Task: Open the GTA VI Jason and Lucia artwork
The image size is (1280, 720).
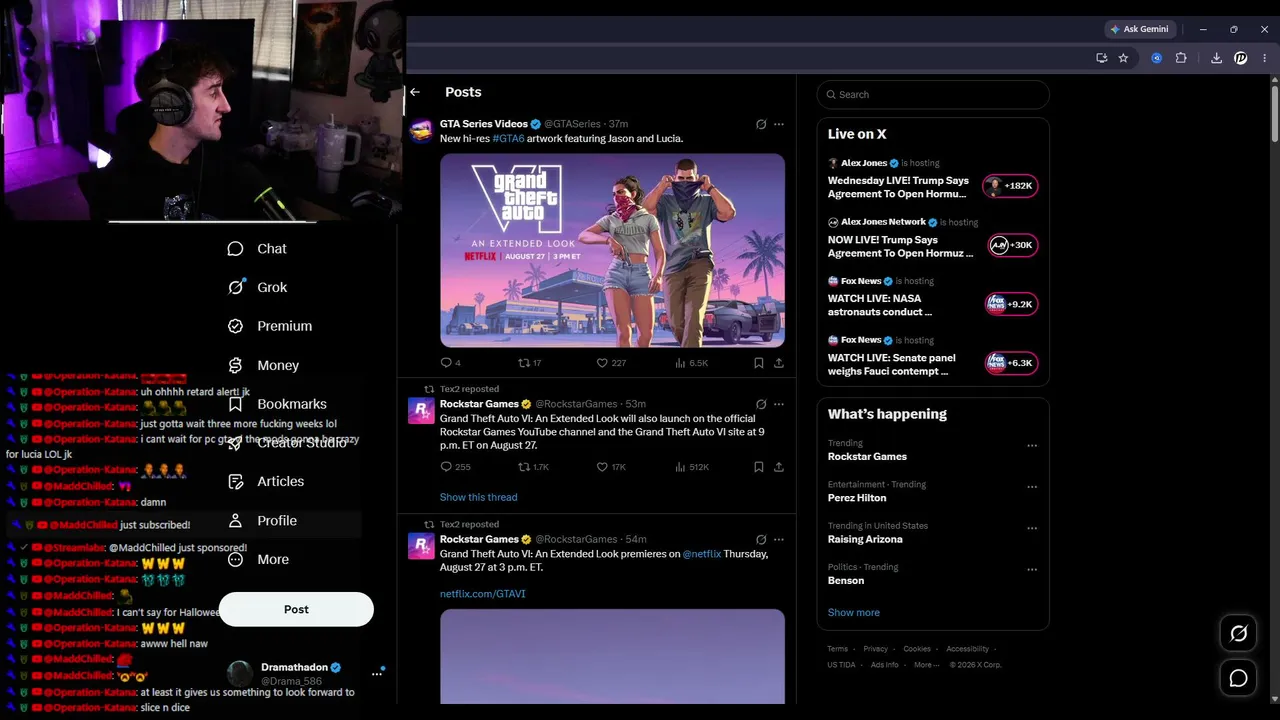Action: [x=612, y=250]
